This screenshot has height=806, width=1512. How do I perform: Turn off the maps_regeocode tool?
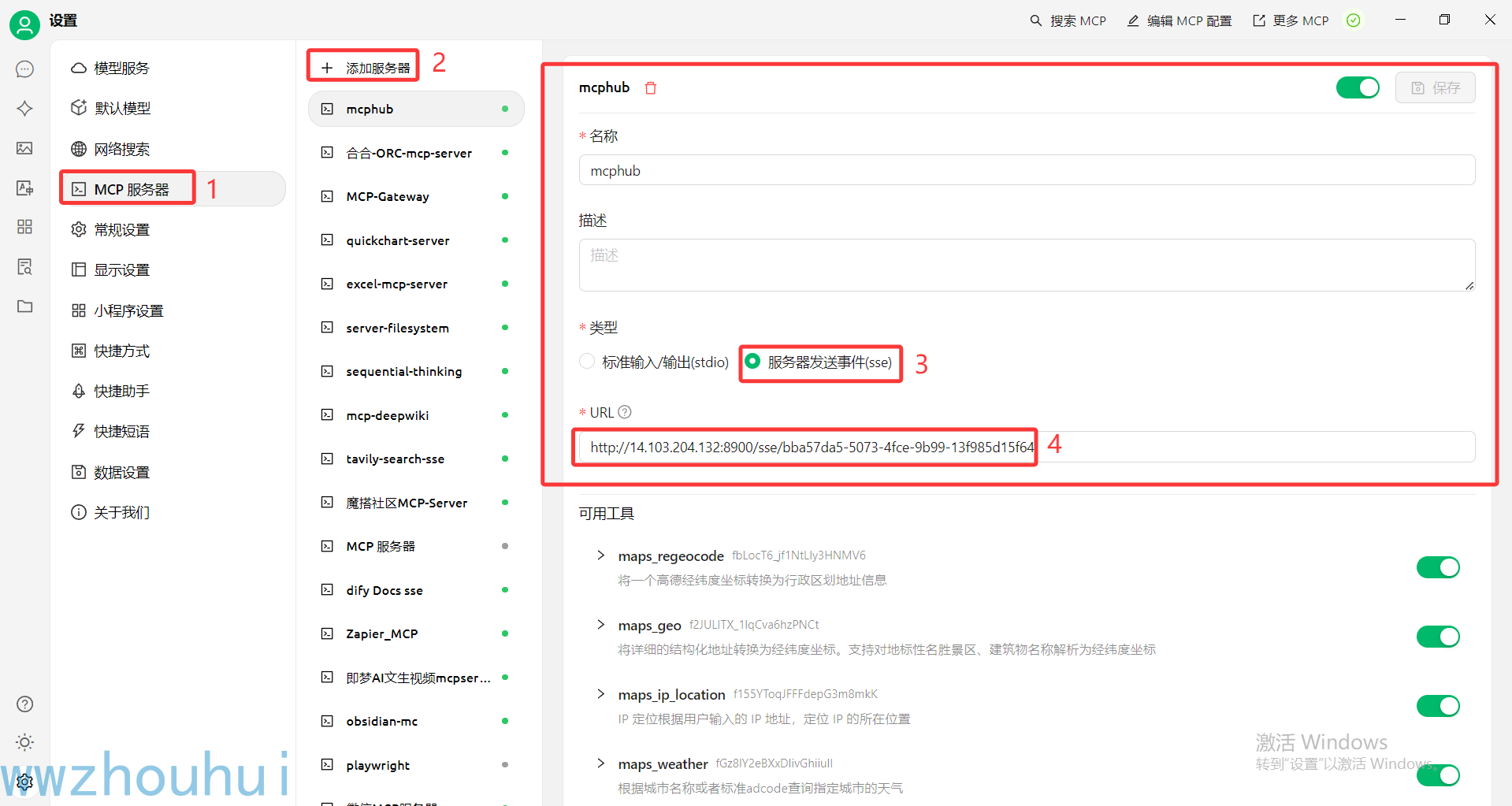[x=1438, y=567]
